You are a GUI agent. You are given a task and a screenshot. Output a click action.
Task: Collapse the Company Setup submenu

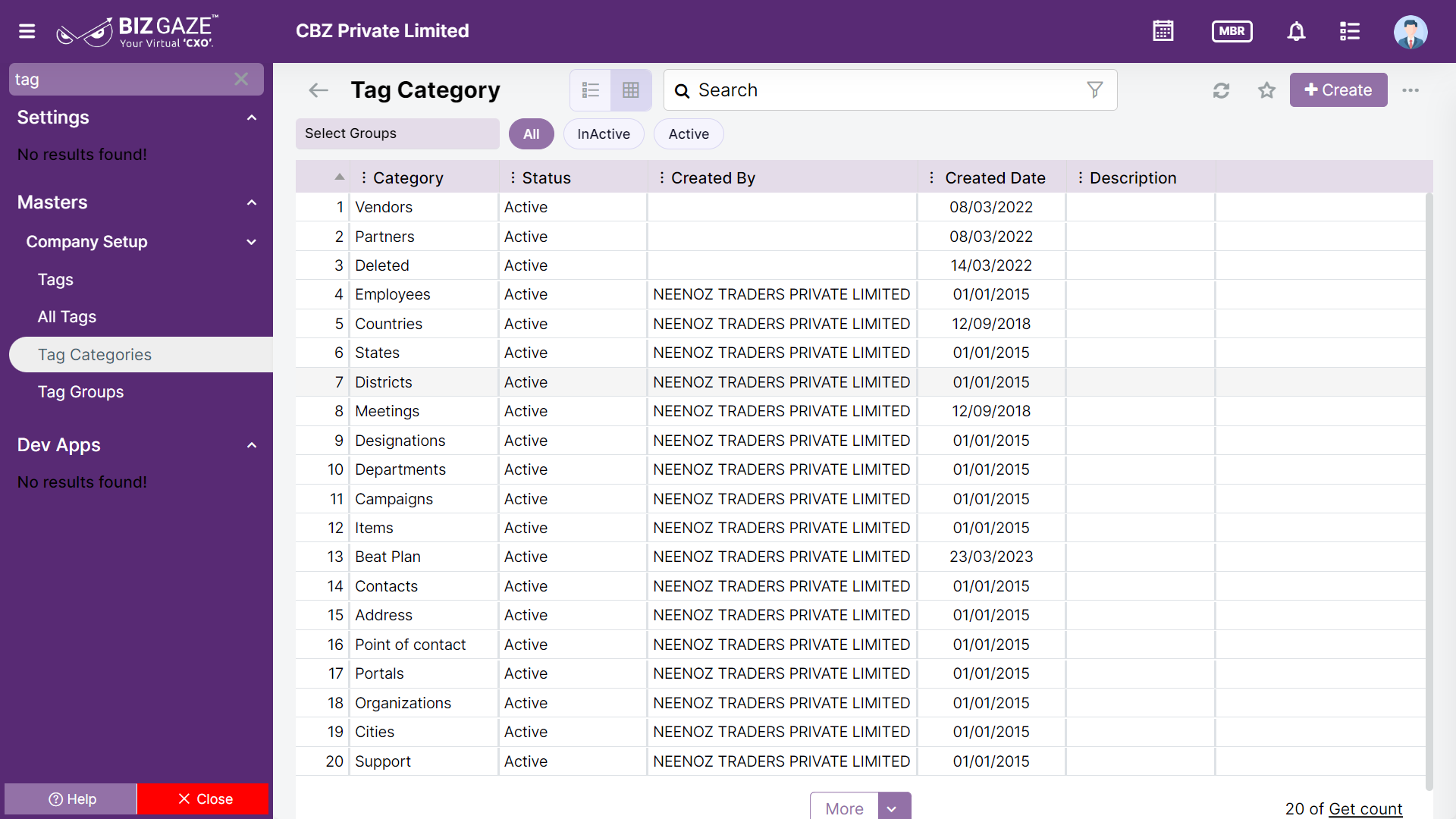252,242
